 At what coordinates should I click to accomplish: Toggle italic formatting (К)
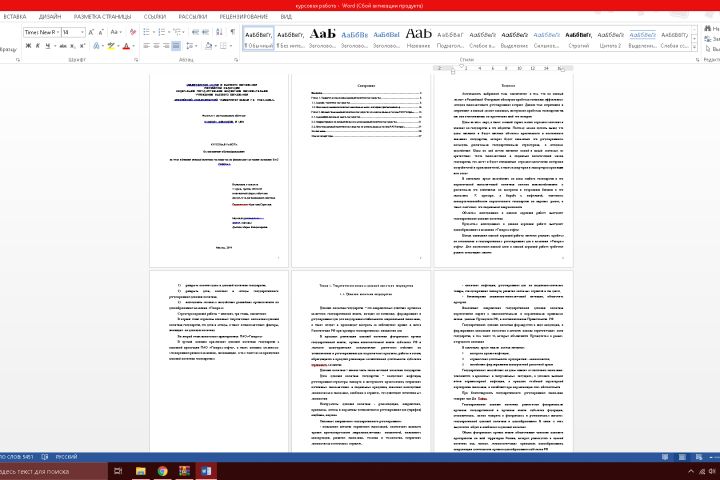pyautogui.click(x=38, y=46)
